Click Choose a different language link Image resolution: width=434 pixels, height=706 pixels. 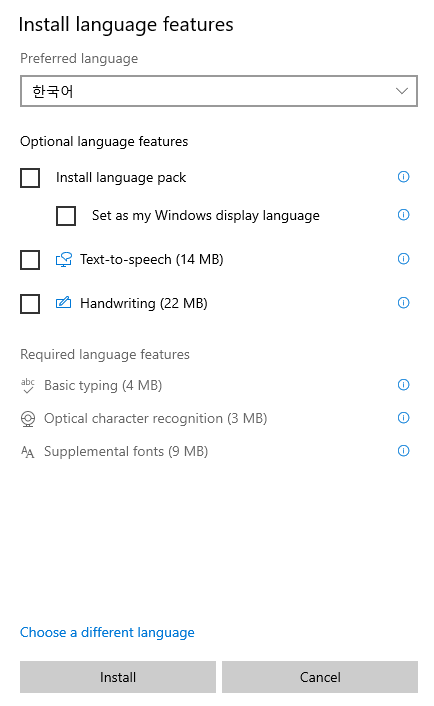coord(107,632)
